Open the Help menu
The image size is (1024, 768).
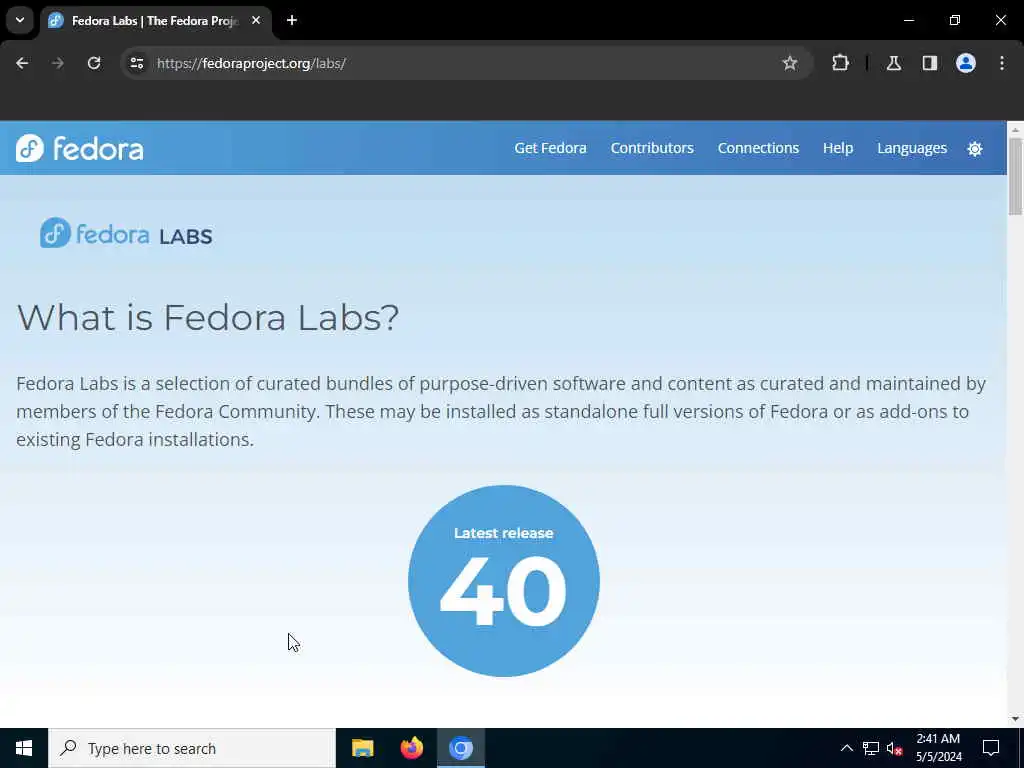click(x=838, y=148)
